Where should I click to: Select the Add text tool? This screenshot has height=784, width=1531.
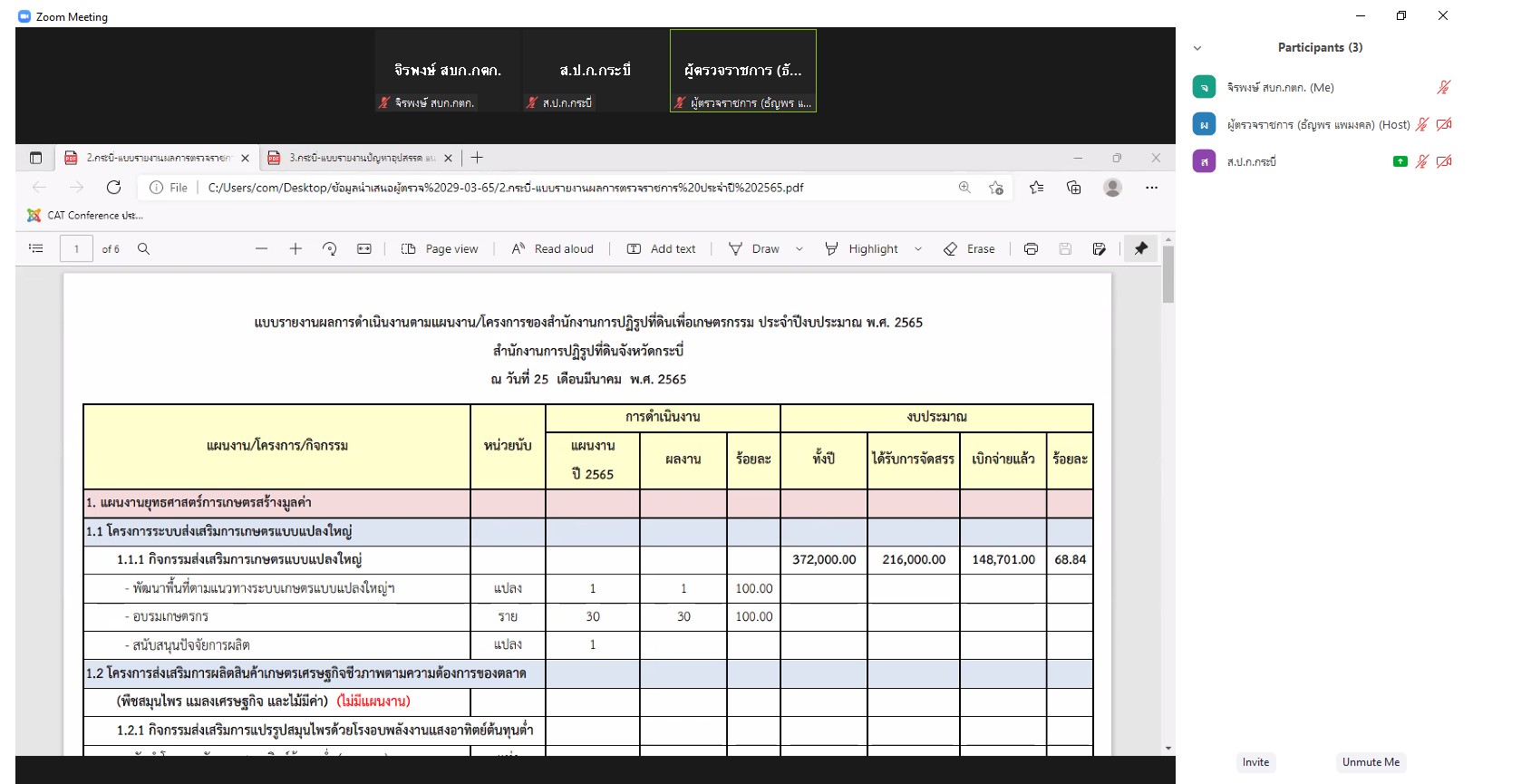[x=662, y=248]
